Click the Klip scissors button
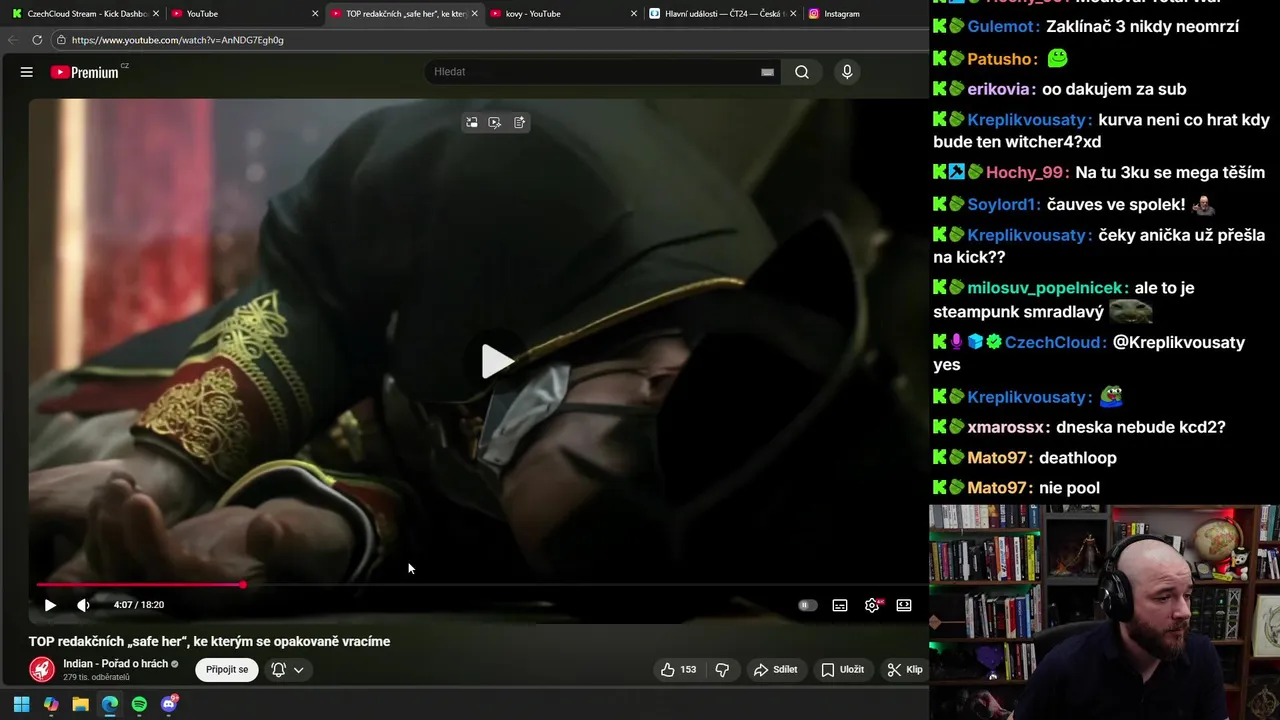Viewport: 1280px width, 720px height. coord(905,670)
